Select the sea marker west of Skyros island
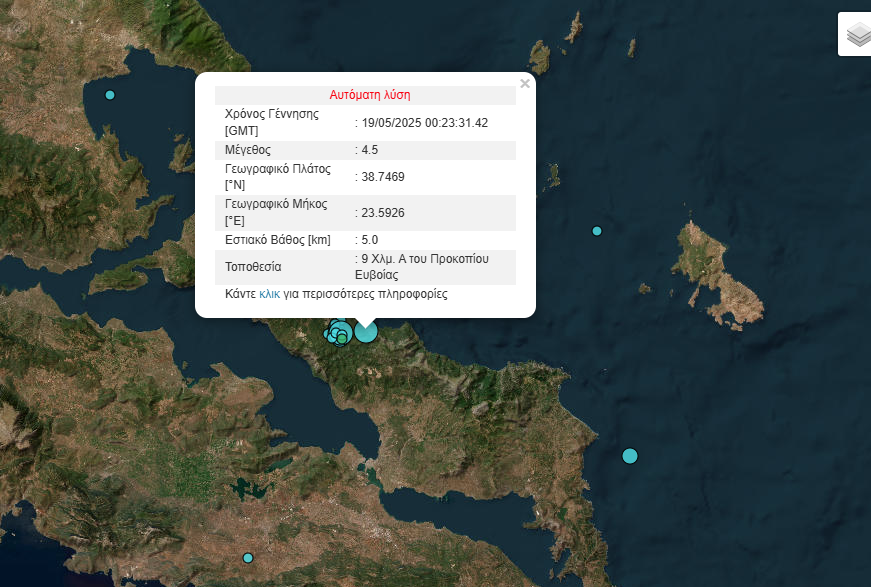 pyautogui.click(x=597, y=231)
